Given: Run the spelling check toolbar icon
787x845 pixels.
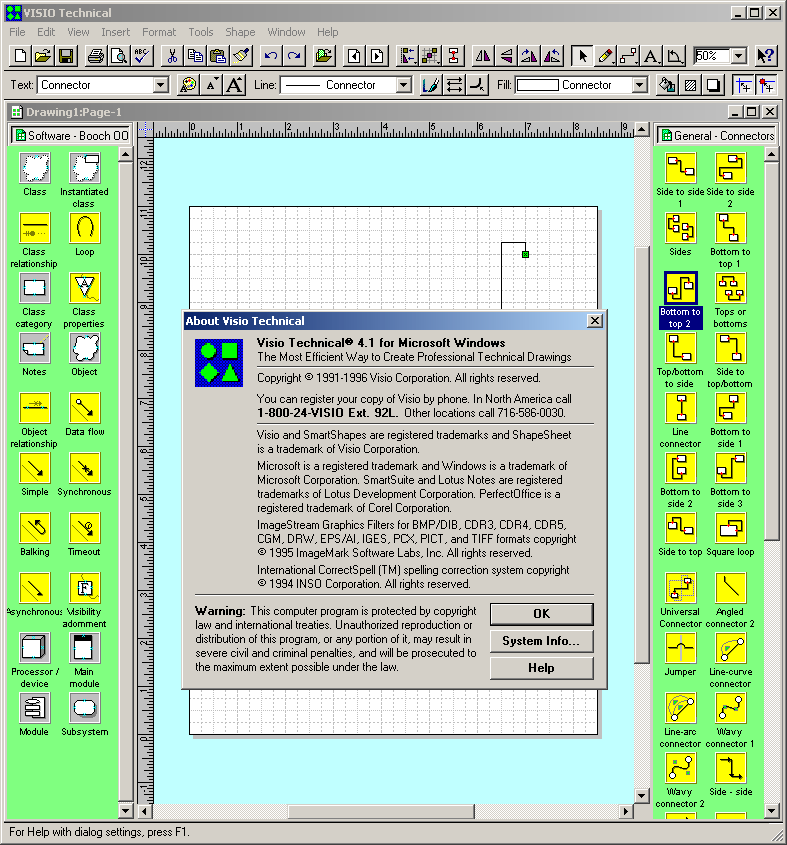Looking at the screenshot, I should (142, 56).
